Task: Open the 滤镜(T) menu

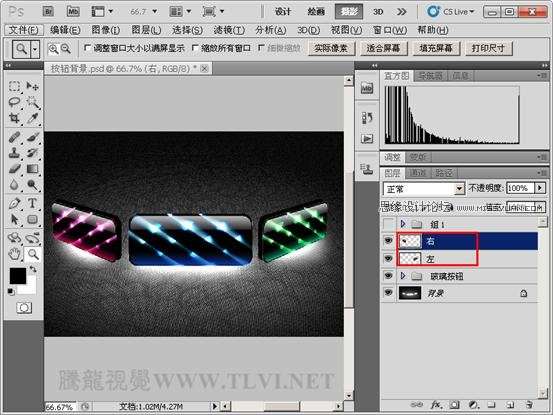Action: tap(229, 30)
